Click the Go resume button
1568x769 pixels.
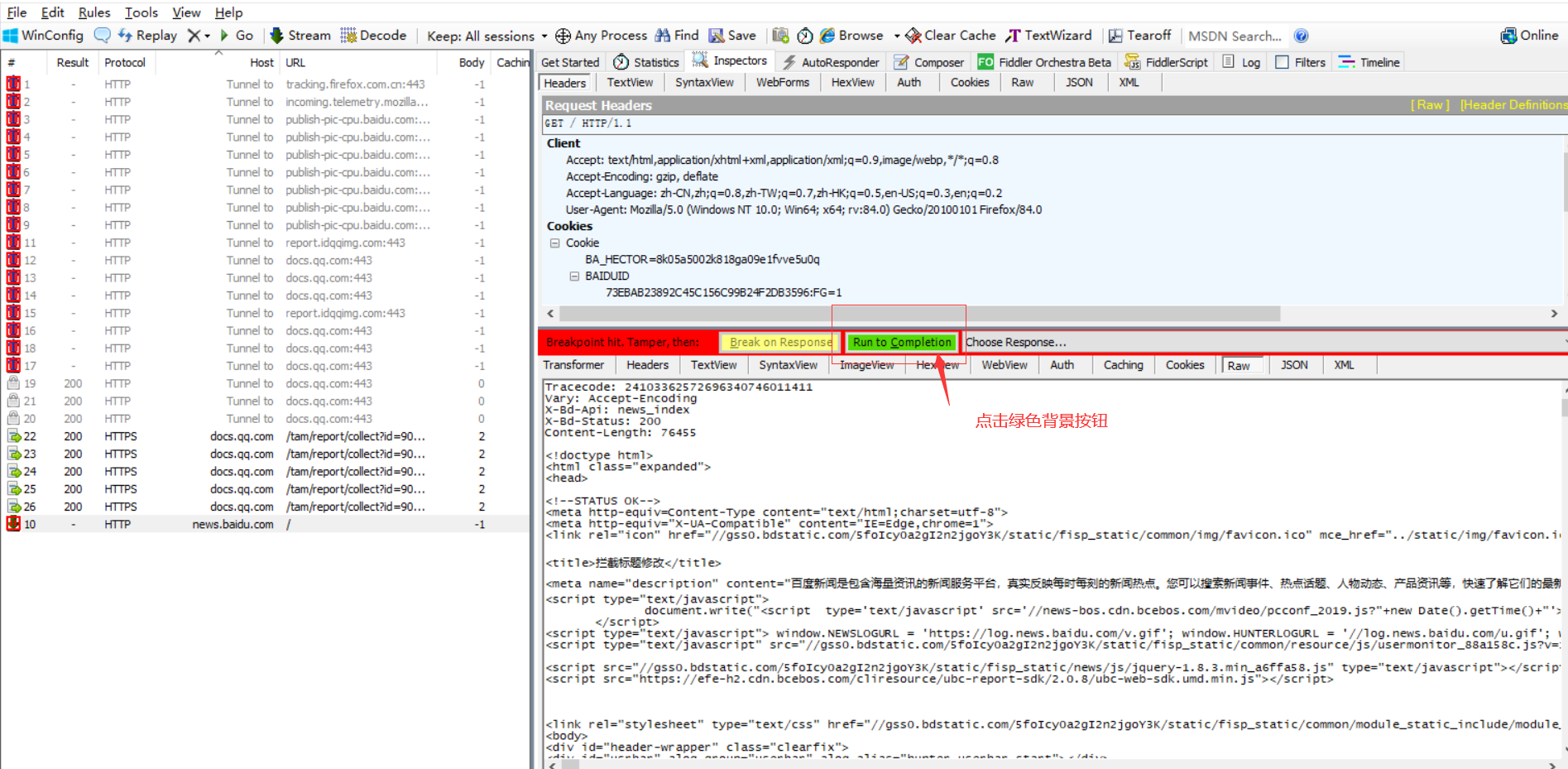(237, 36)
